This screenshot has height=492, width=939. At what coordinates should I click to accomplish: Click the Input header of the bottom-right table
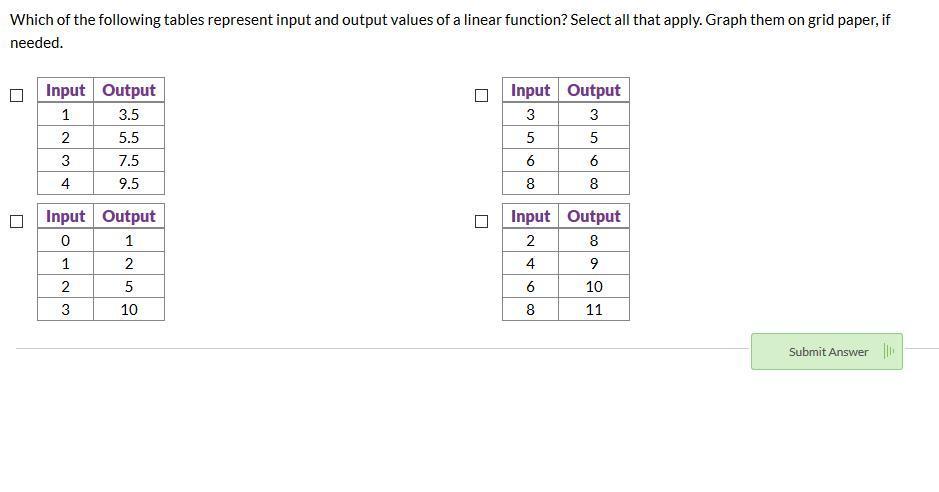tap(530, 216)
